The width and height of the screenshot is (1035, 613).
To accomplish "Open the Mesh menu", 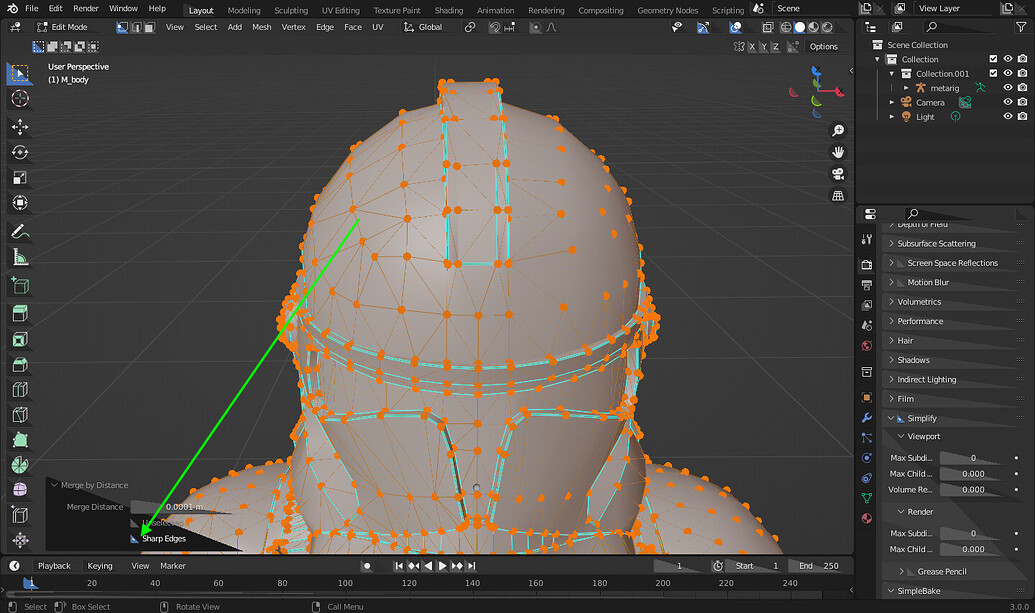I will pyautogui.click(x=261, y=27).
